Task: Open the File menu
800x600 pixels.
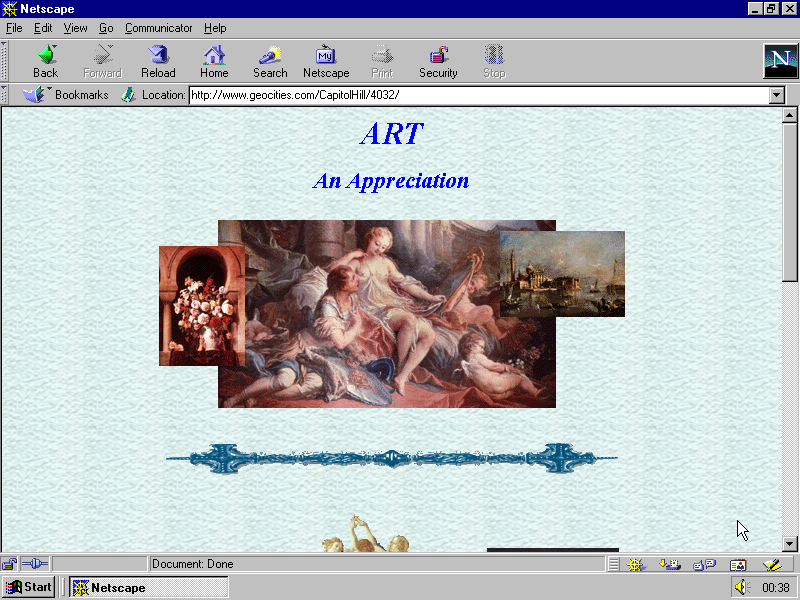Action: [x=14, y=28]
